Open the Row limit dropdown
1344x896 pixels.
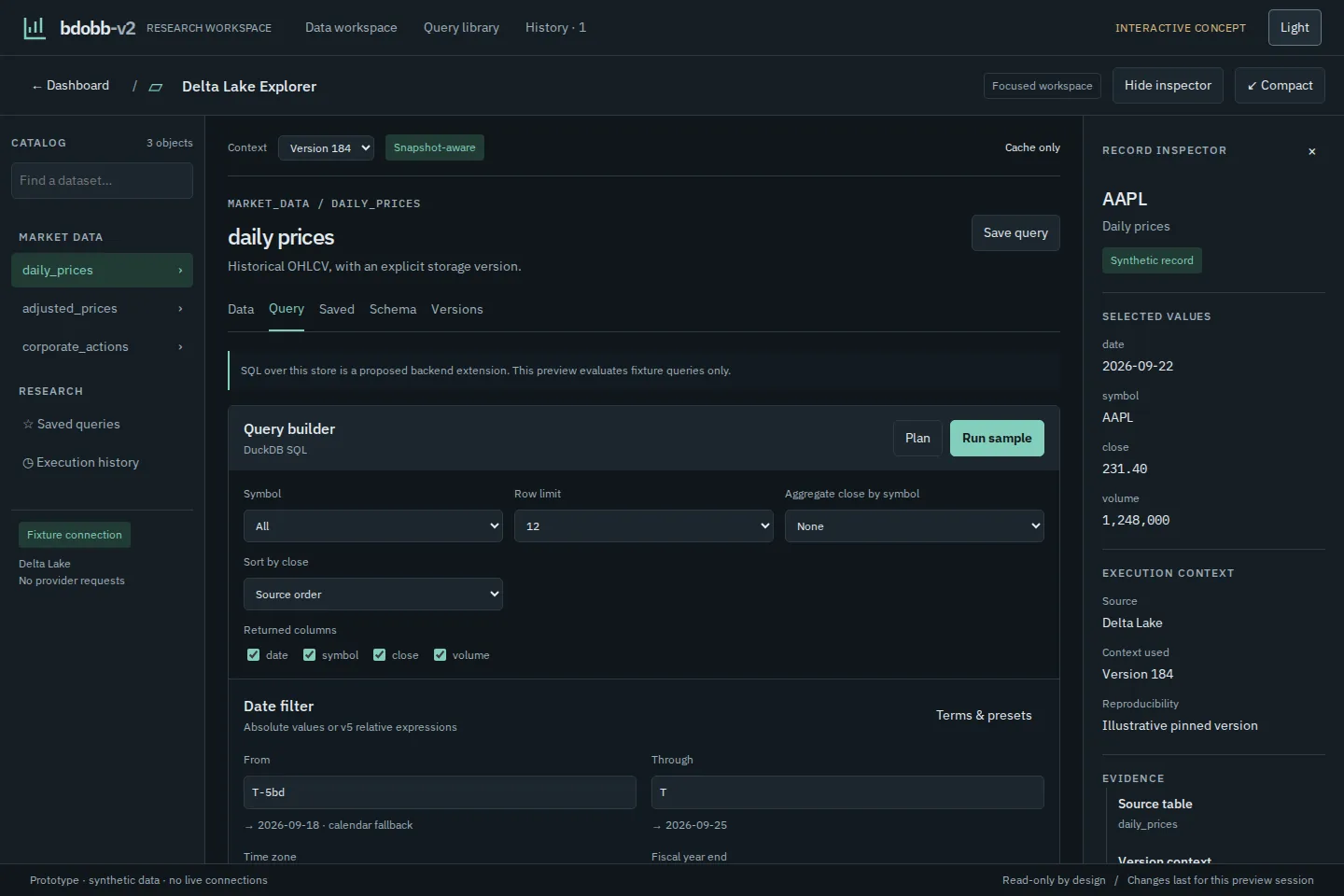(644, 526)
